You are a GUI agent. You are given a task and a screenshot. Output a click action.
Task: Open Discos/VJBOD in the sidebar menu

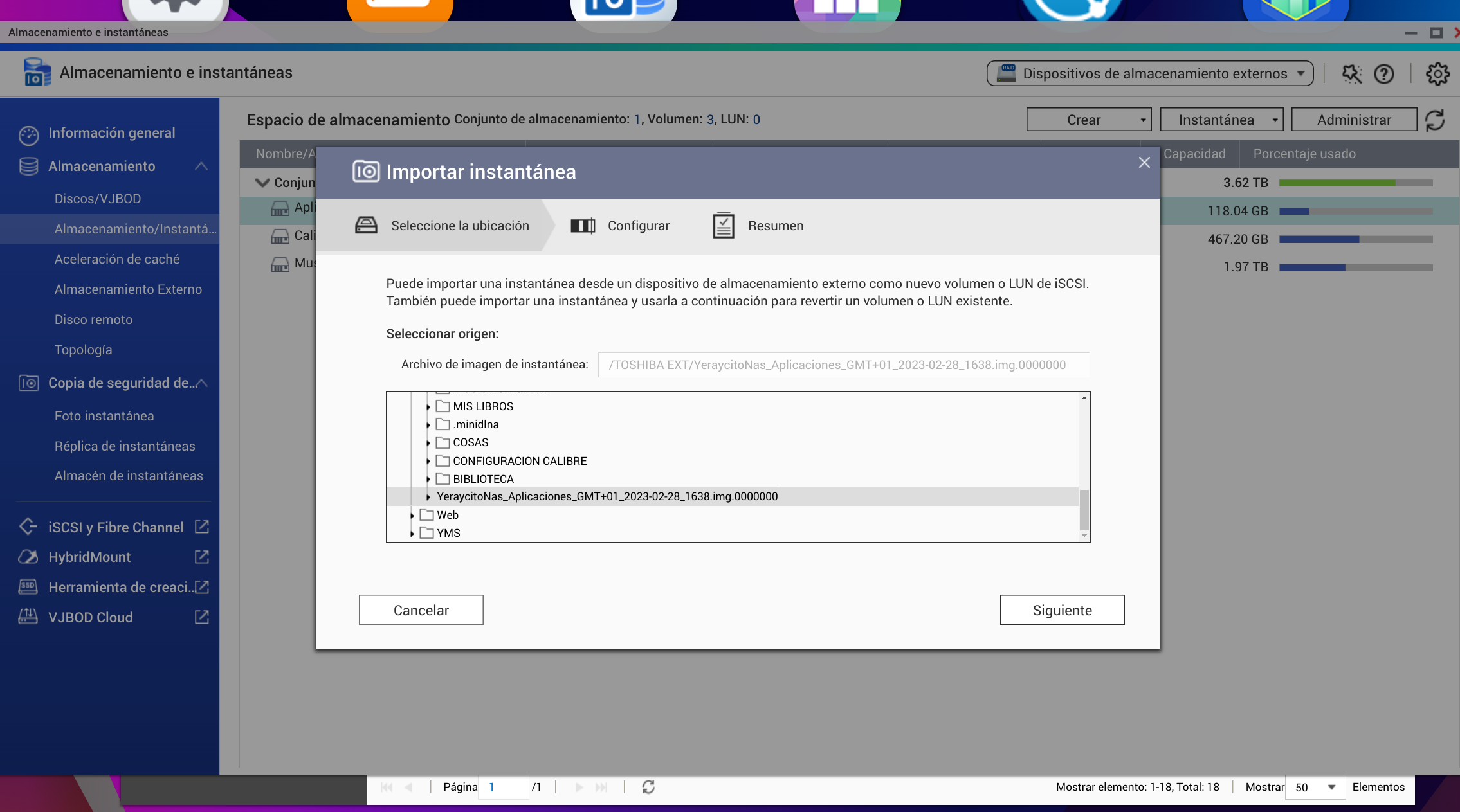[98, 199]
